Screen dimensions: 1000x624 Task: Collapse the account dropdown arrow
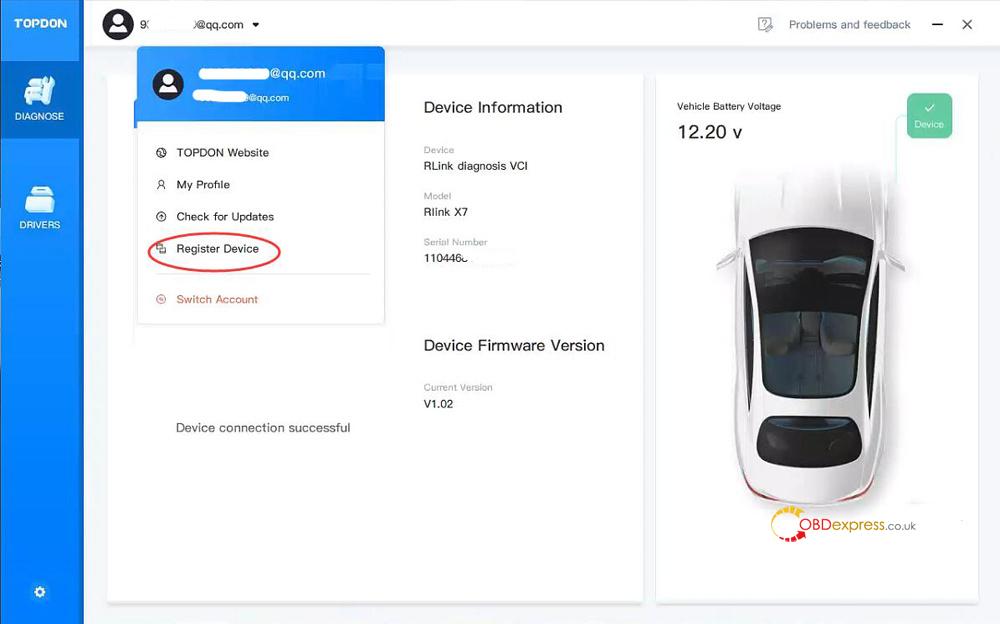pyautogui.click(x=256, y=25)
